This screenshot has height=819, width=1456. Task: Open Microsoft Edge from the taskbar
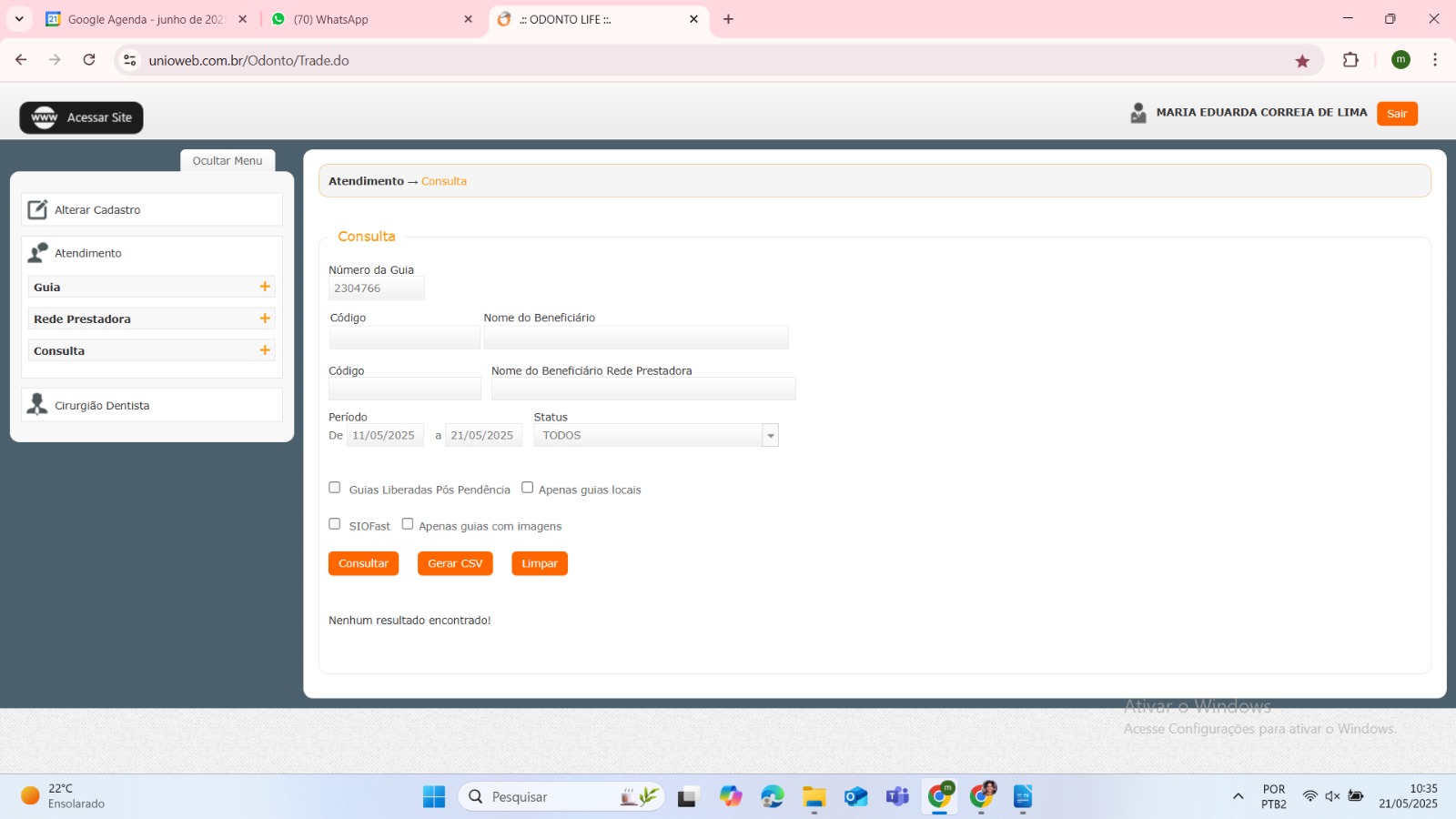(x=773, y=797)
